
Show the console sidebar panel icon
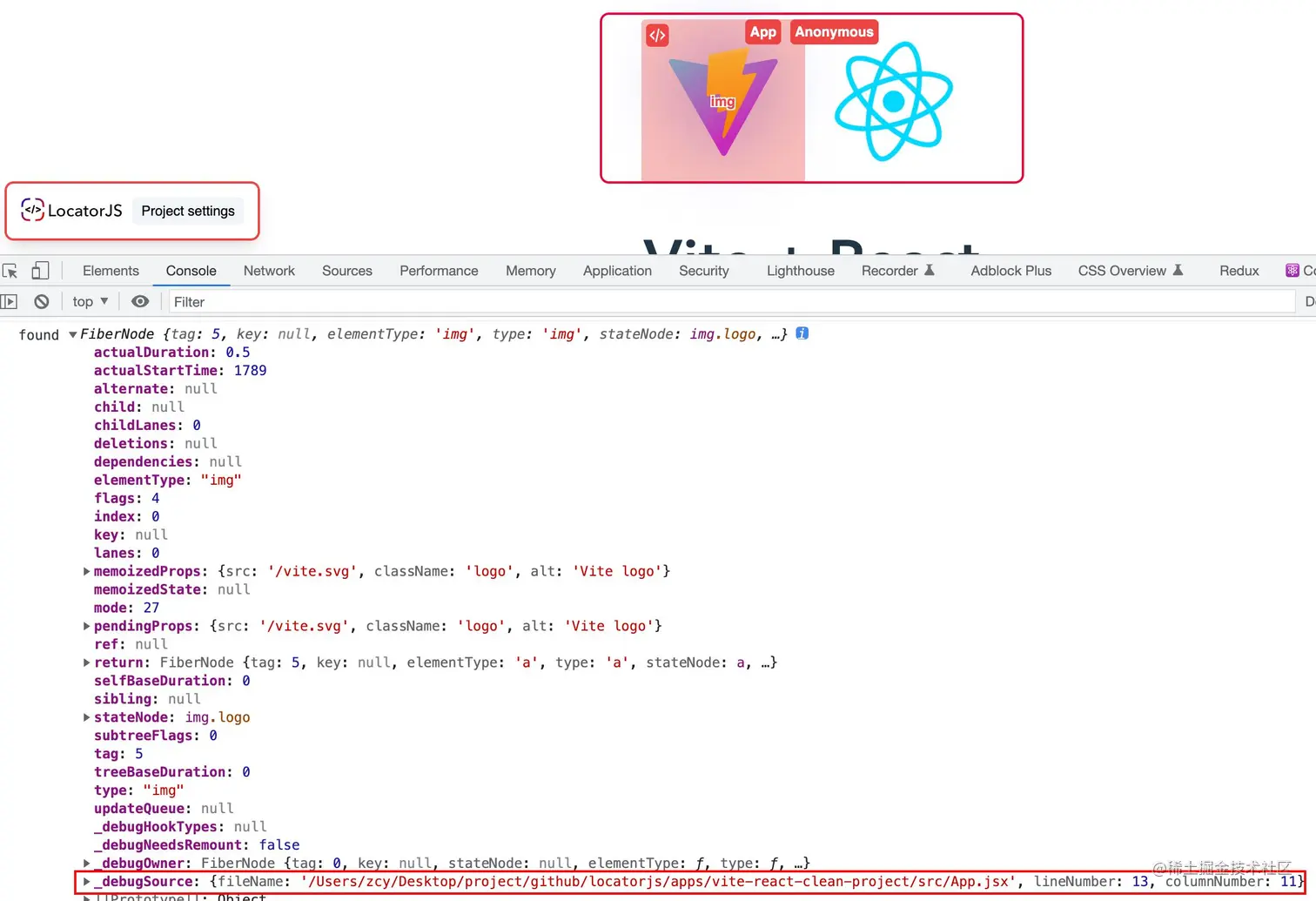(10, 301)
